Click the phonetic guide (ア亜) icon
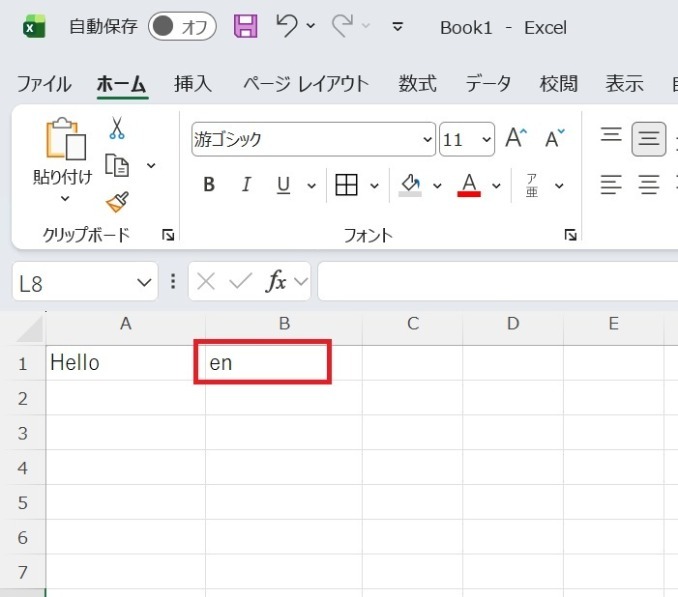The height and width of the screenshot is (597, 678). point(532,185)
